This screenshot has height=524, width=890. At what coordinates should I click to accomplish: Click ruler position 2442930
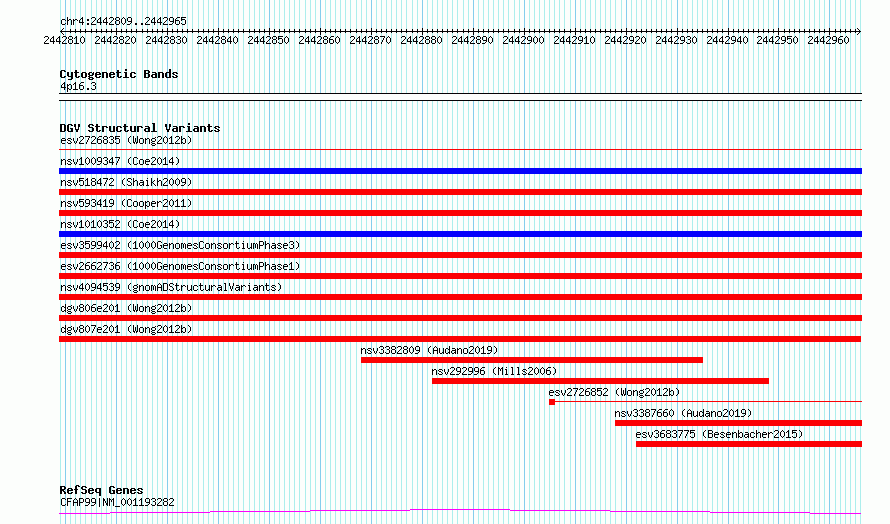click(x=676, y=40)
